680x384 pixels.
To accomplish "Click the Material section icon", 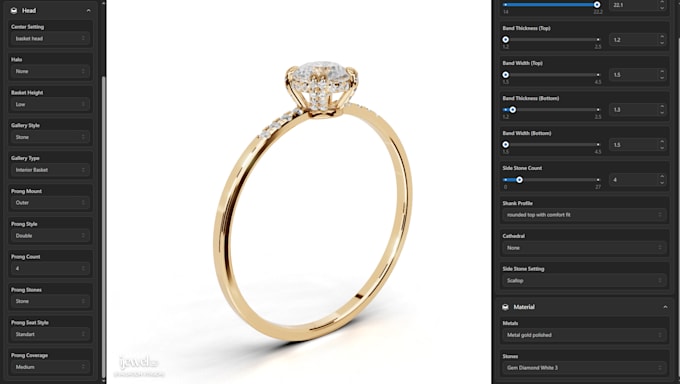I will [x=505, y=307].
